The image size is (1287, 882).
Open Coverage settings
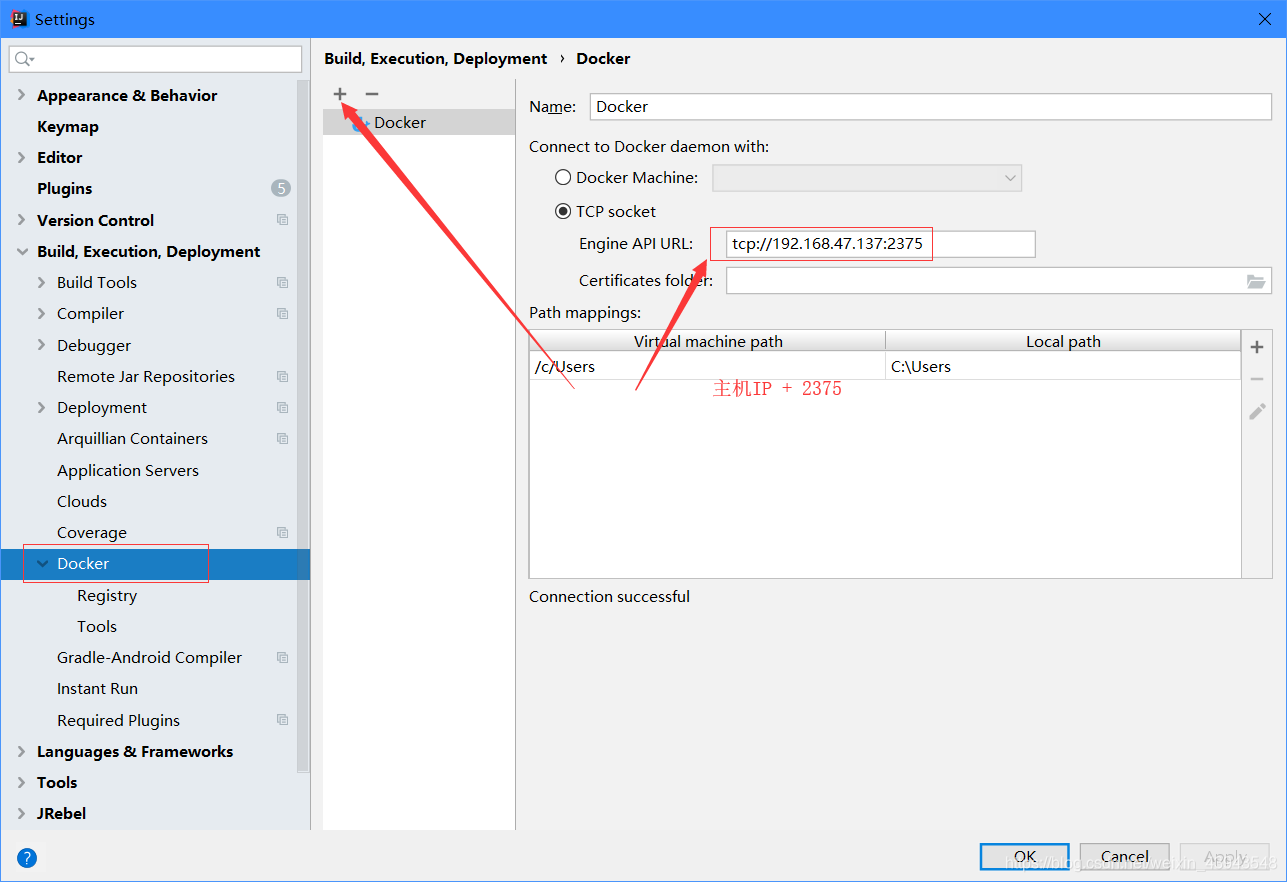(92, 532)
